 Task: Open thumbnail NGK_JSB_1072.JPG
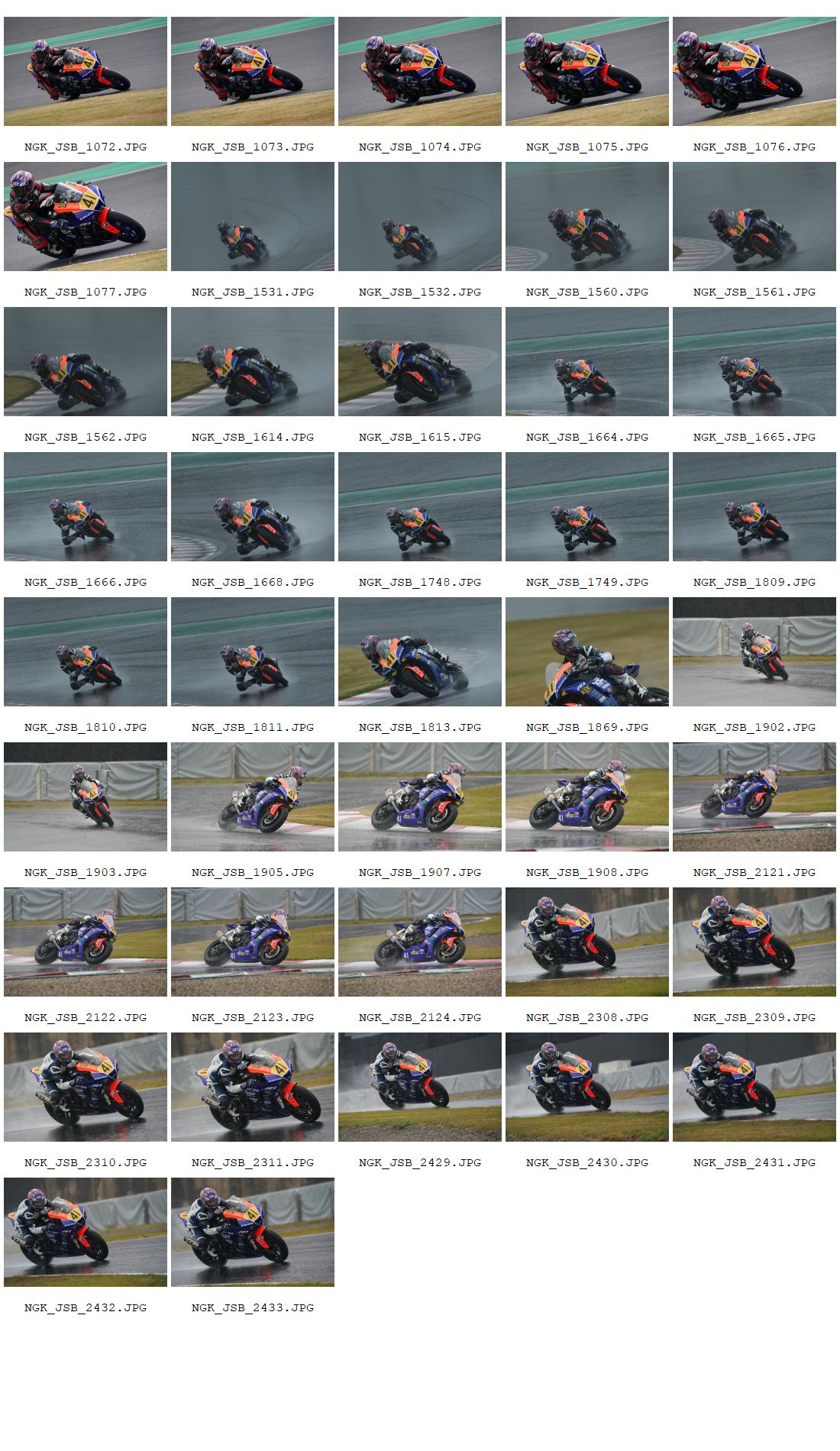pyautogui.click(x=86, y=71)
